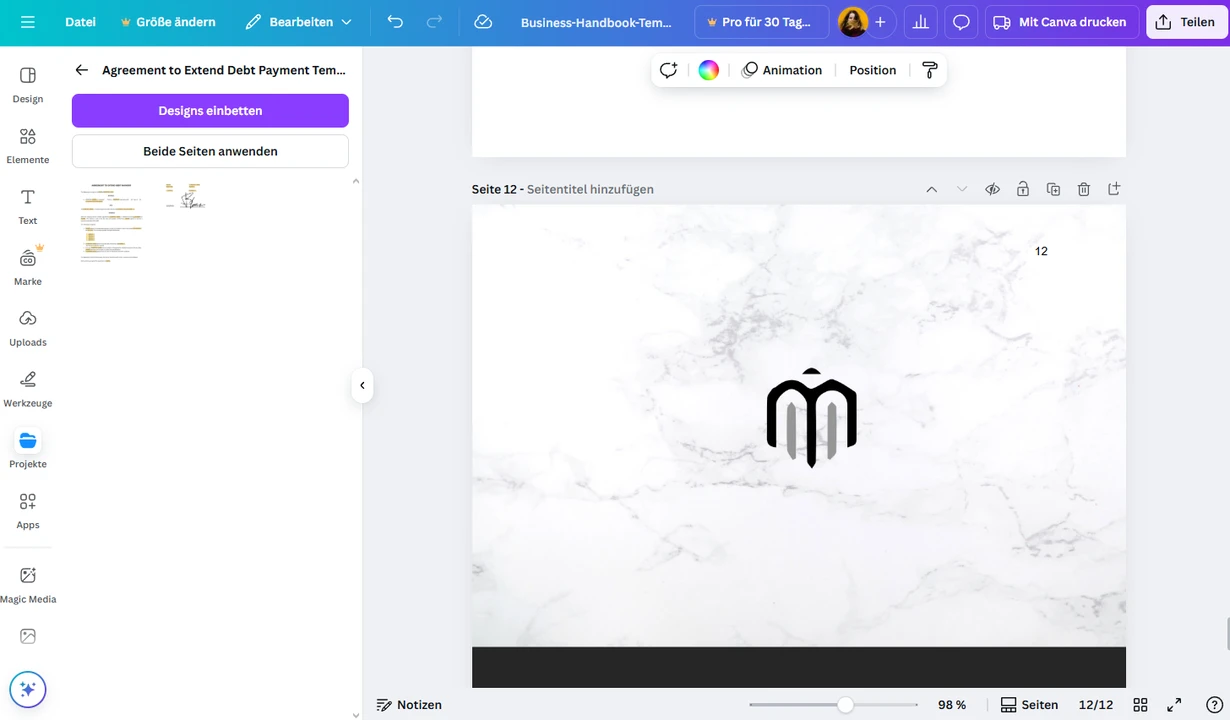Open grid view of pages
The height and width of the screenshot is (720, 1230).
click(x=1140, y=705)
